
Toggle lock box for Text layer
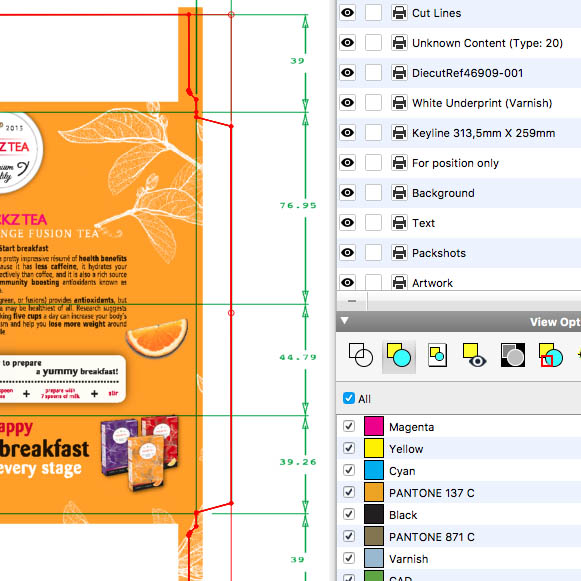click(x=373, y=223)
